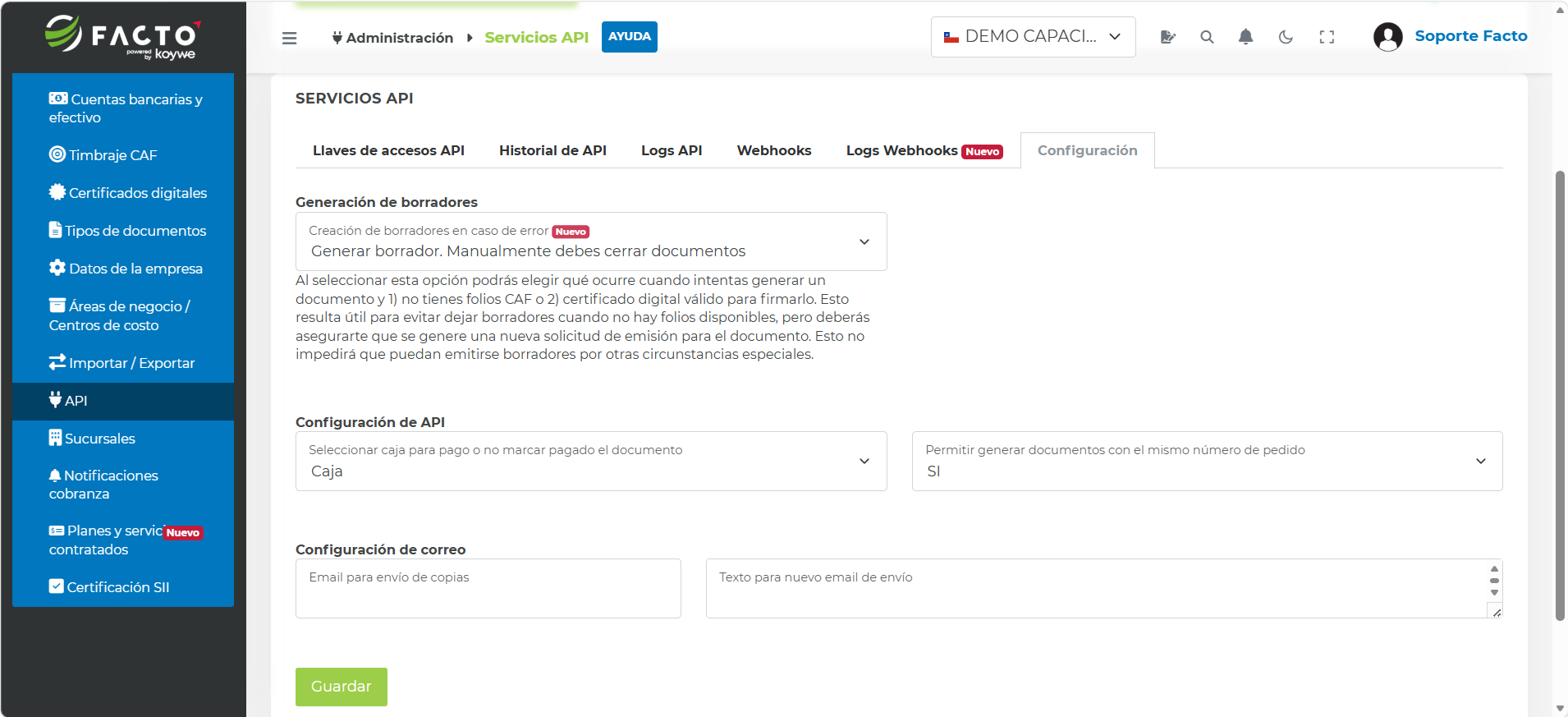The image size is (1568, 717).
Task: Click the AYUDA help button
Action: [x=630, y=37]
